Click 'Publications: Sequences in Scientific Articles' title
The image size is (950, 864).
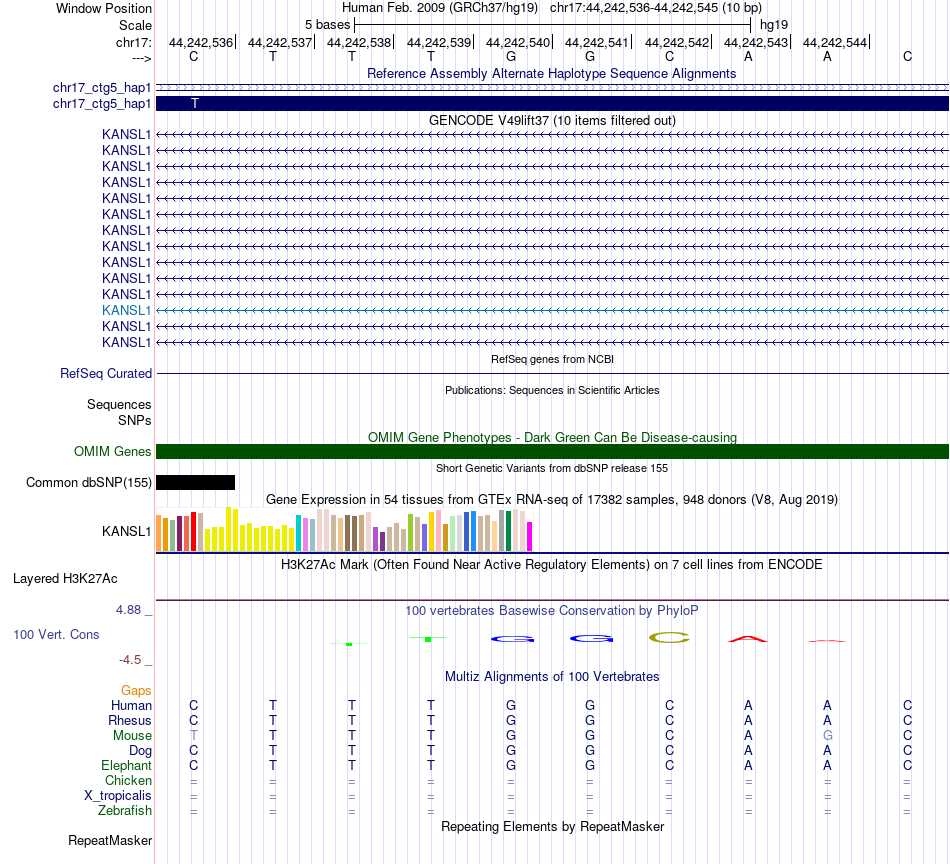[552, 390]
